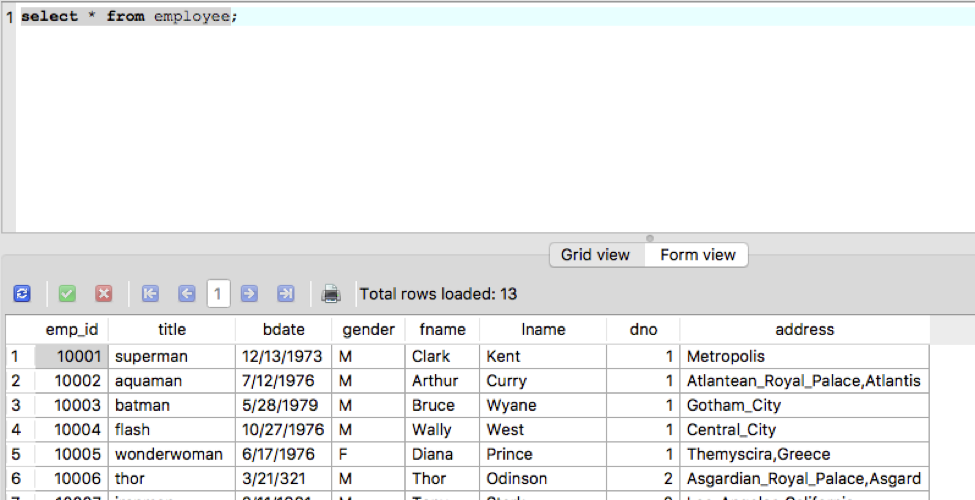Screen dimensions: 975x500
Task: Select birthdate cell 3/21/321
Action: click(284, 478)
